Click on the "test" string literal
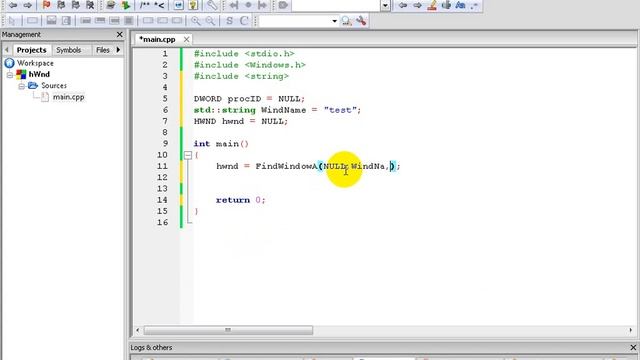 340,110
